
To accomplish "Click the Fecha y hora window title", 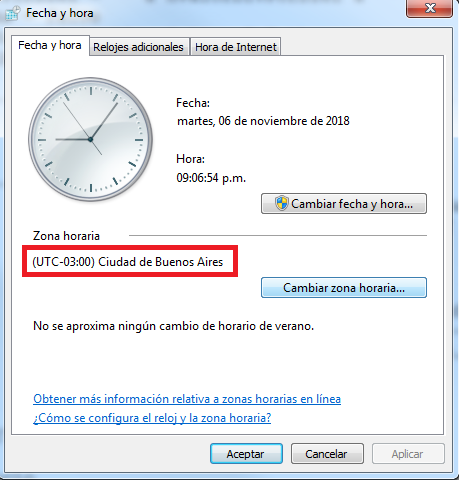I will 60,13.
